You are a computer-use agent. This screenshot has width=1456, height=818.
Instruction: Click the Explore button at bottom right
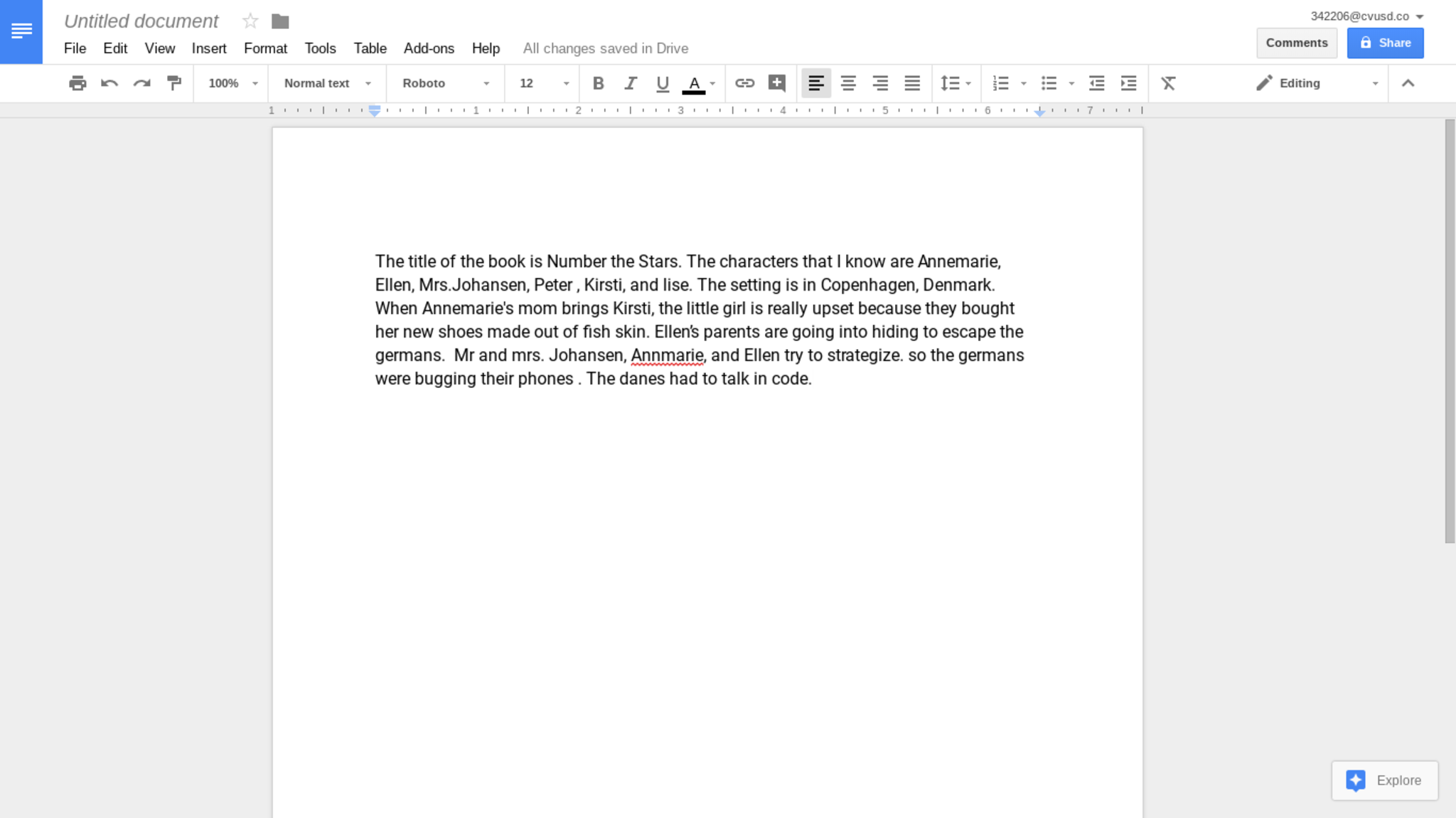(1384, 780)
